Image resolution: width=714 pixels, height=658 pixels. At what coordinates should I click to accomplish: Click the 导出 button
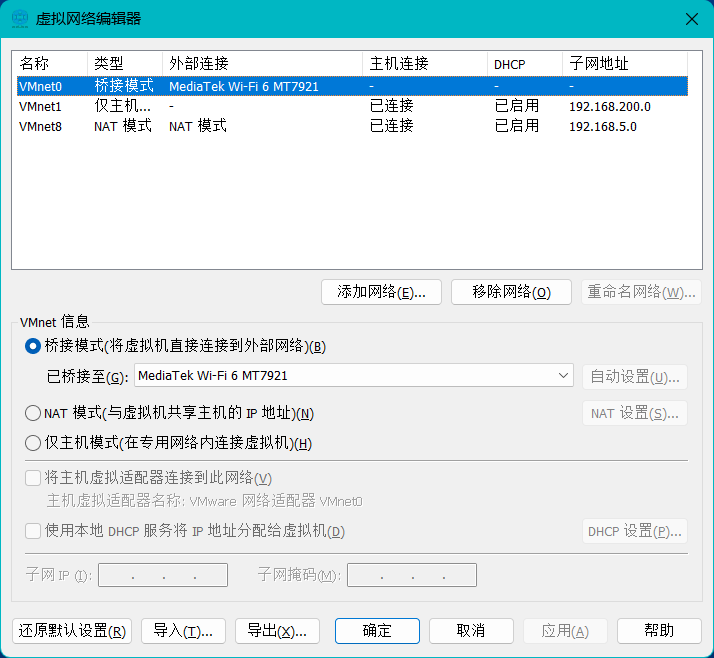pos(277,631)
